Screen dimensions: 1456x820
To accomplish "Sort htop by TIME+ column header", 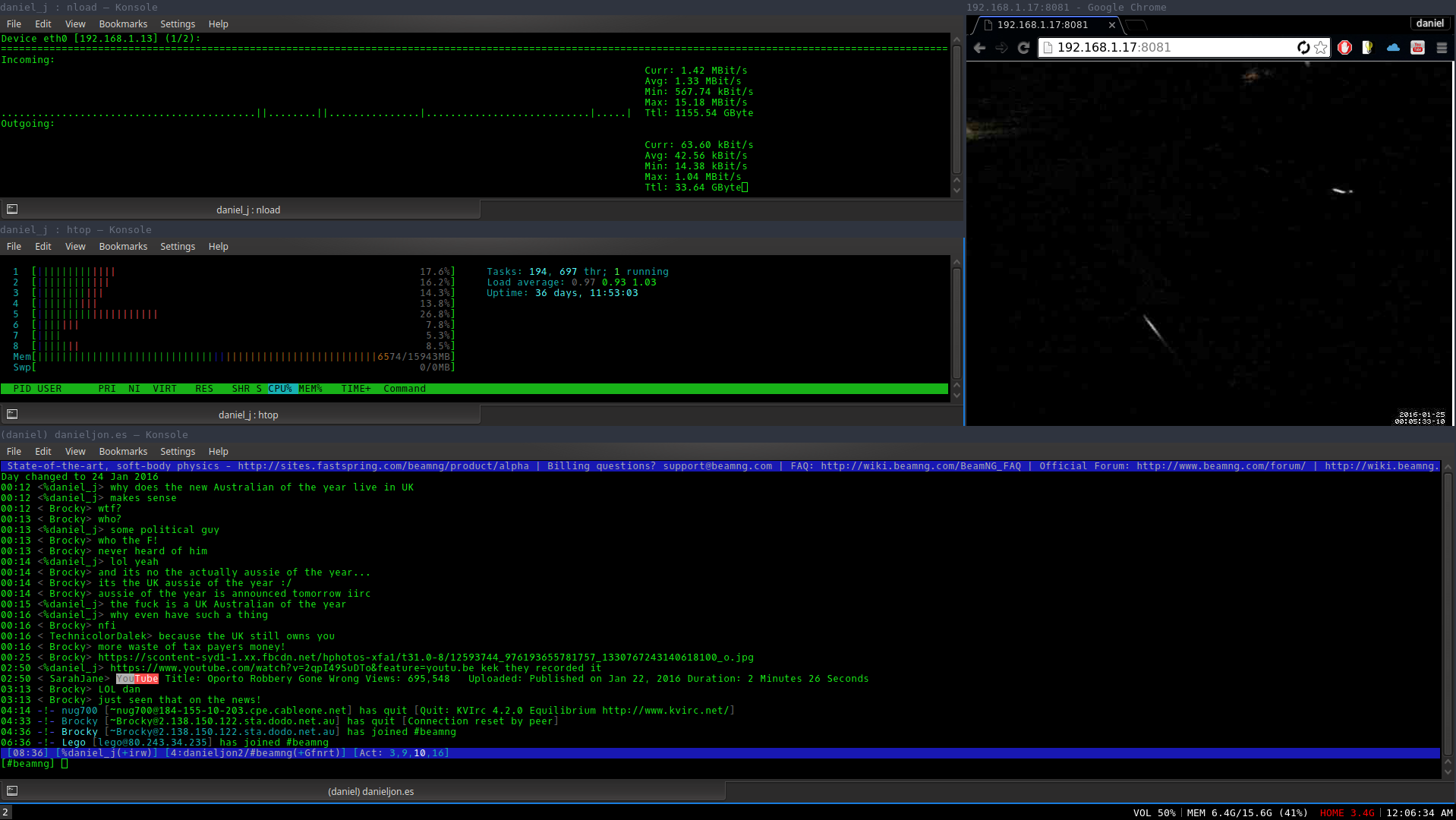I will click(x=356, y=389).
